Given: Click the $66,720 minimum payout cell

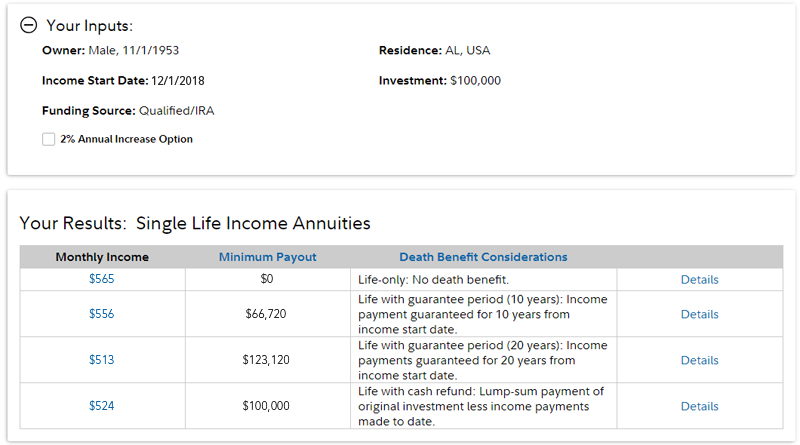Looking at the screenshot, I should coord(266,314).
